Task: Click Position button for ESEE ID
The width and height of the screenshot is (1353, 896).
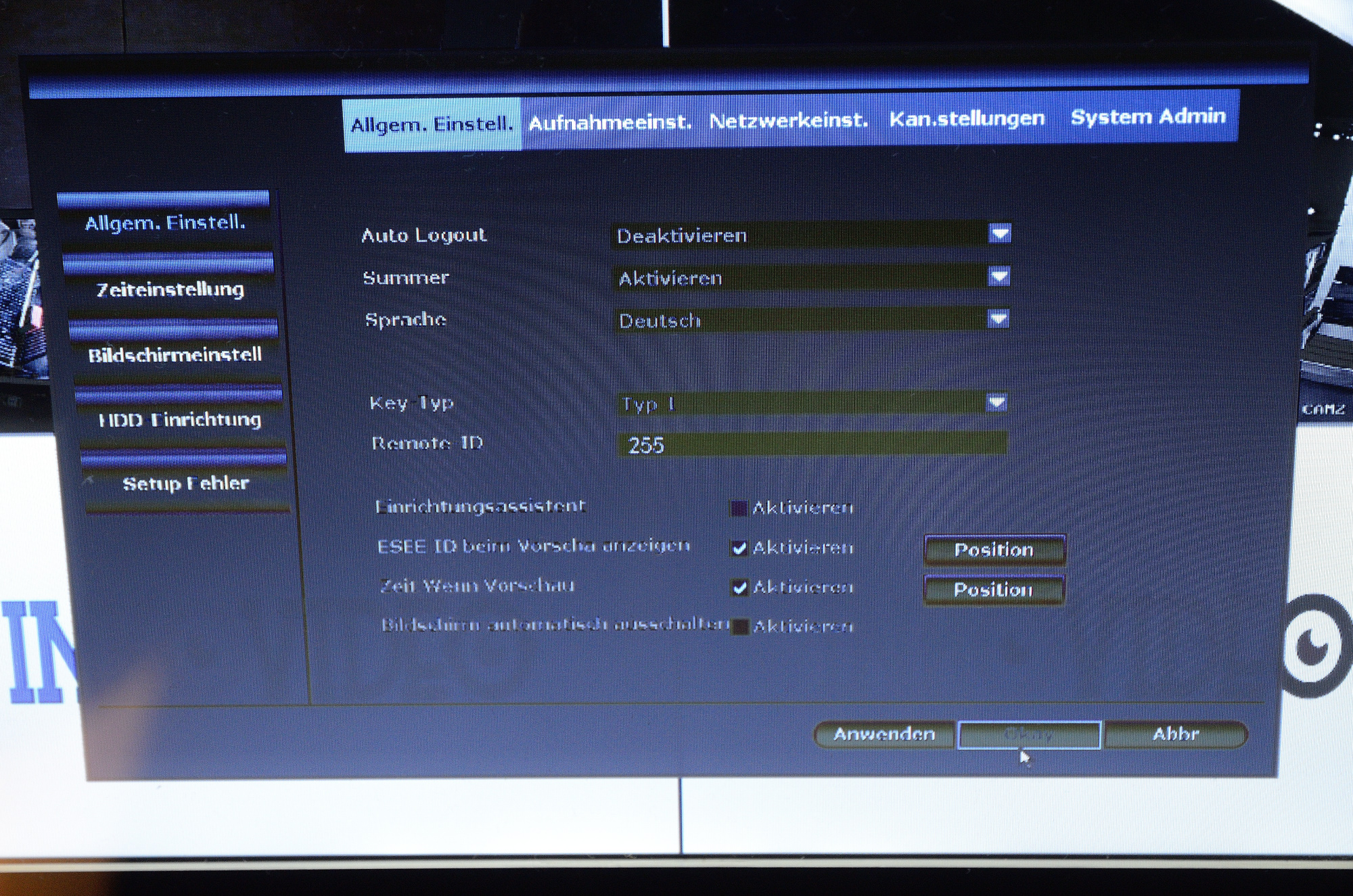Action: pyautogui.click(x=993, y=550)
